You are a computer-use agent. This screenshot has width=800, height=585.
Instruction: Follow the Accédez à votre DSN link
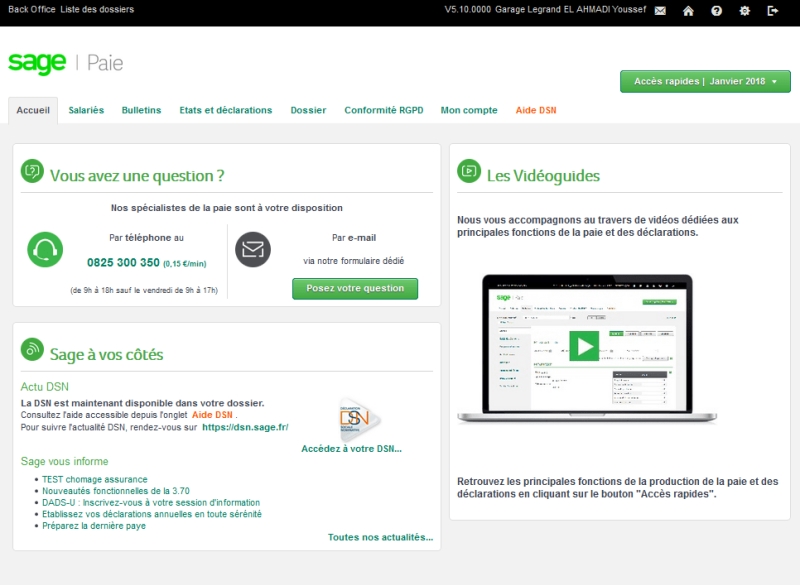point(351,449)
